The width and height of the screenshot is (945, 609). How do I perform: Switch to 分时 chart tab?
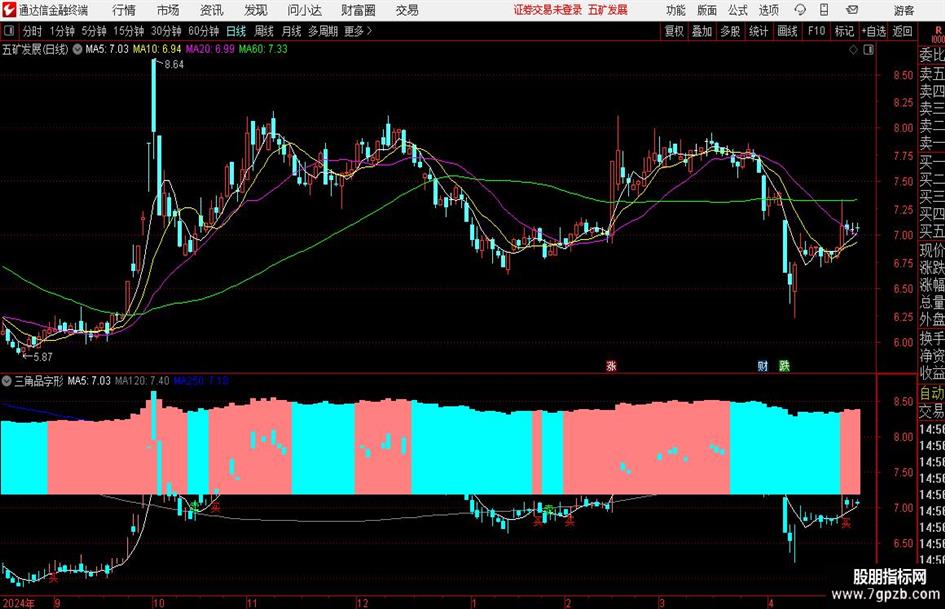point(32,31)
